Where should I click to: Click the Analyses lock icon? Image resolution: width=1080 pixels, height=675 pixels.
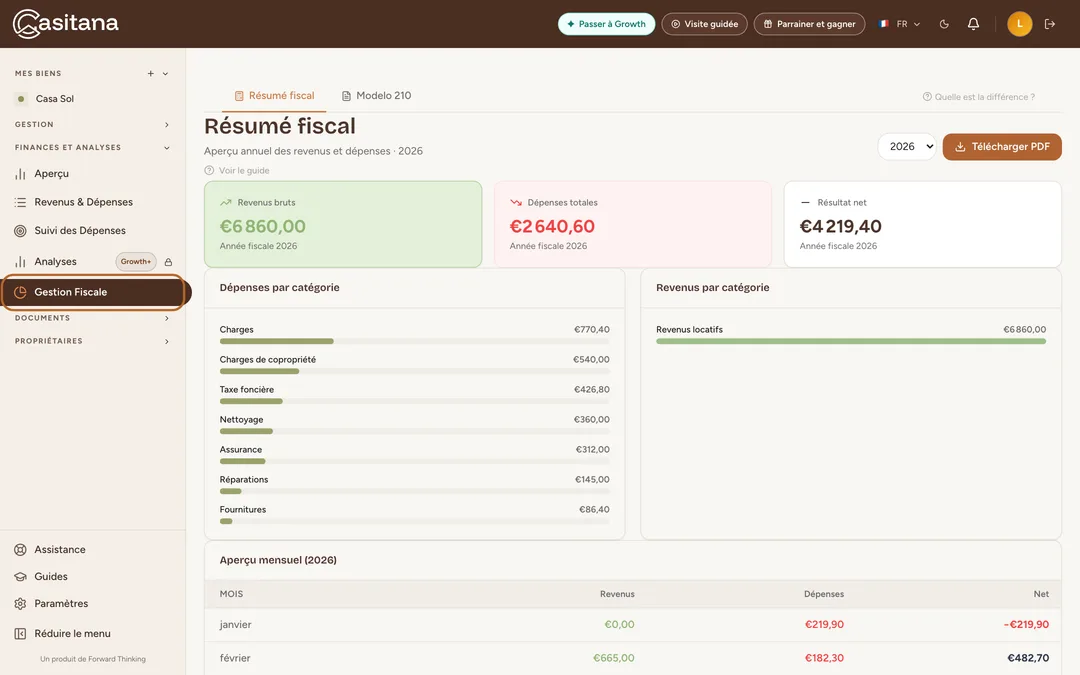point(168,262)
